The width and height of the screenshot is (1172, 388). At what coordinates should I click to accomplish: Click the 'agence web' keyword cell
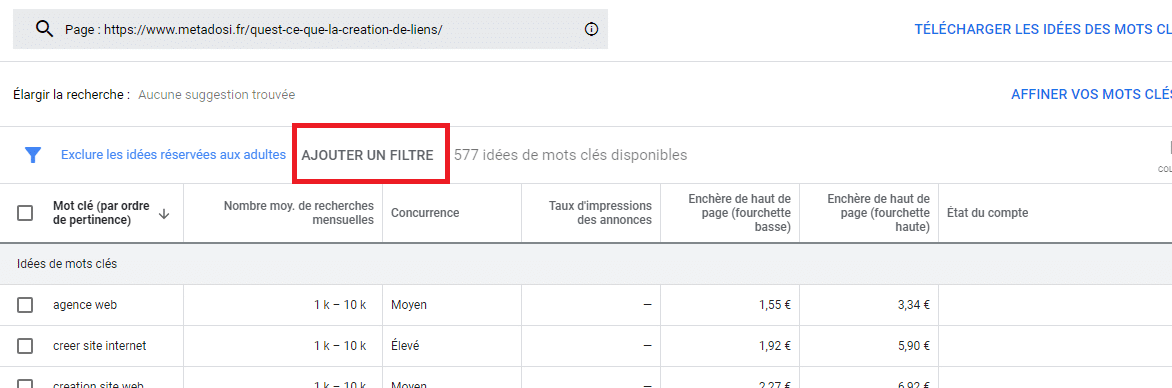click(85, 305)
